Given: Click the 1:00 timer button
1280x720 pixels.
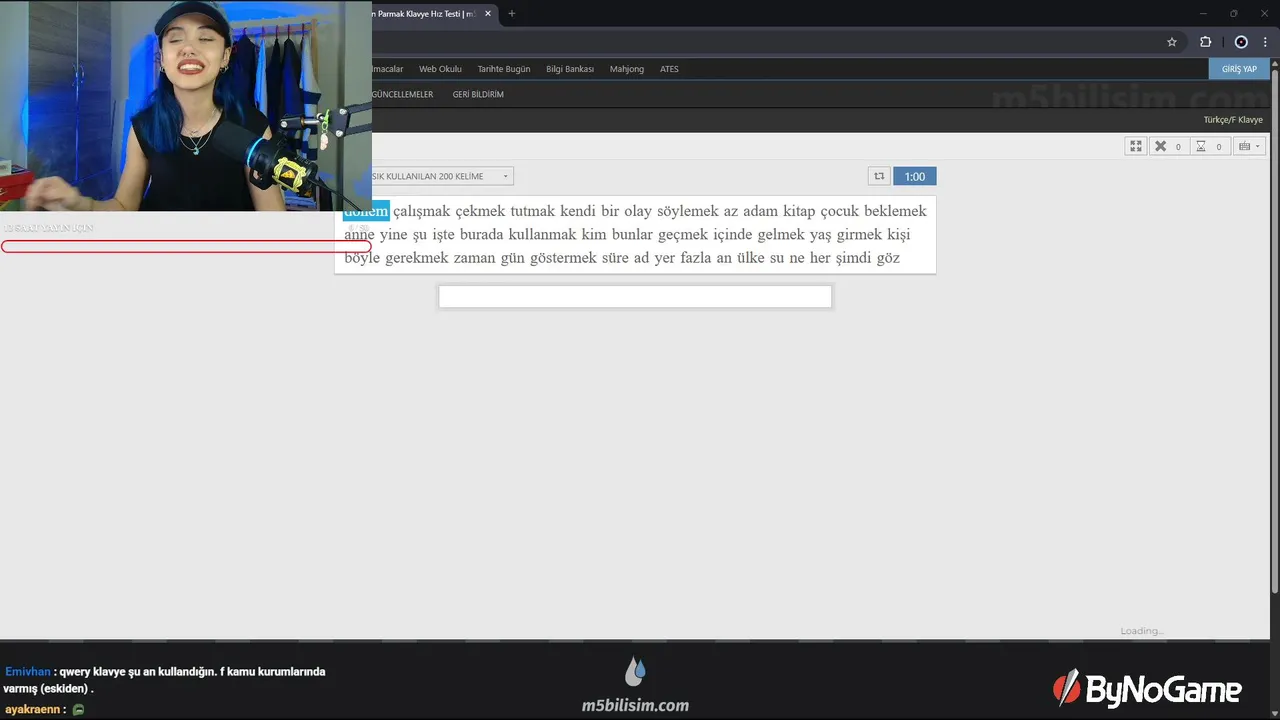Looking at the screenshot, I should [915, 176].
